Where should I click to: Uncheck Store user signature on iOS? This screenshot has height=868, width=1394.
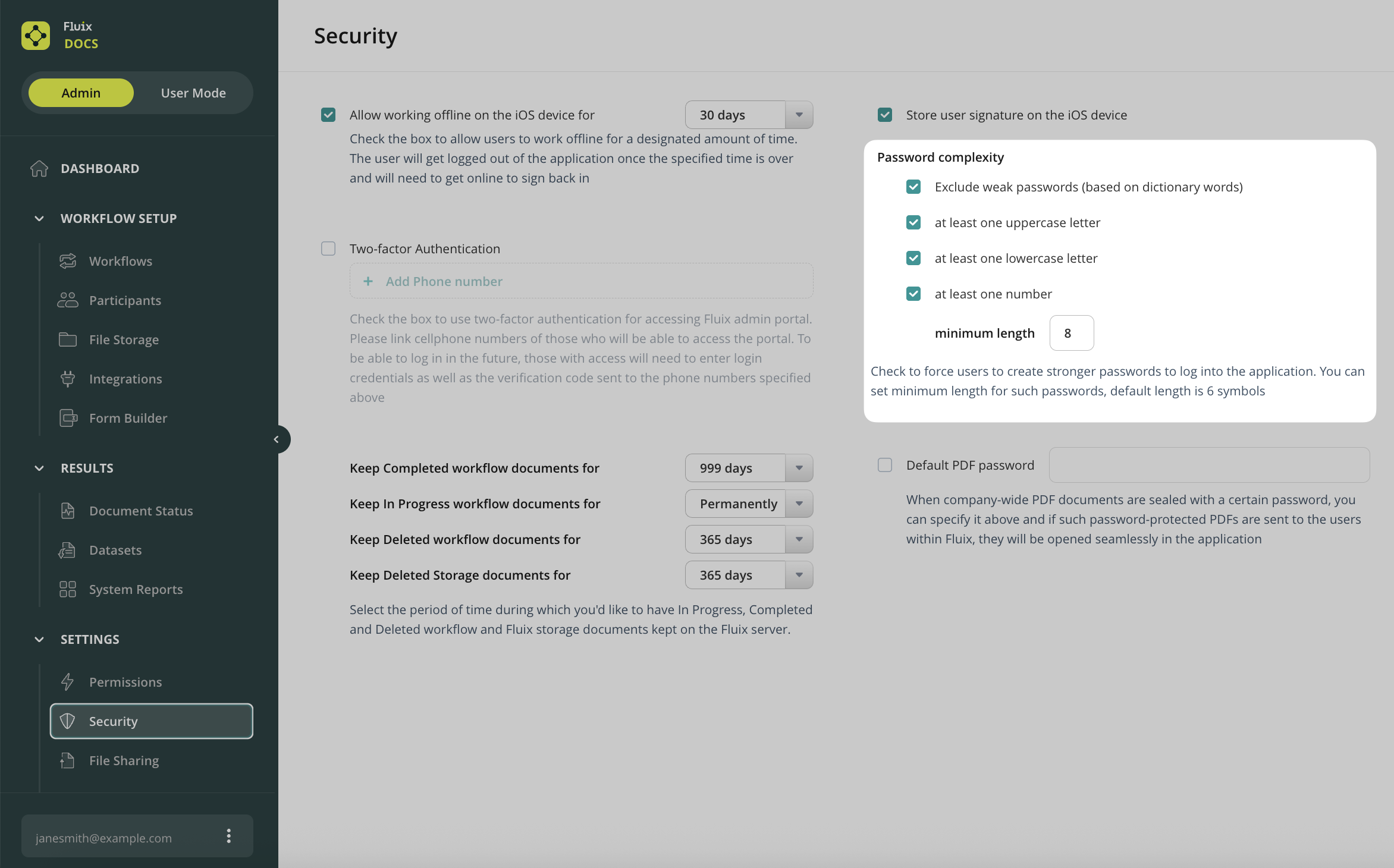(x=885, y=115)
